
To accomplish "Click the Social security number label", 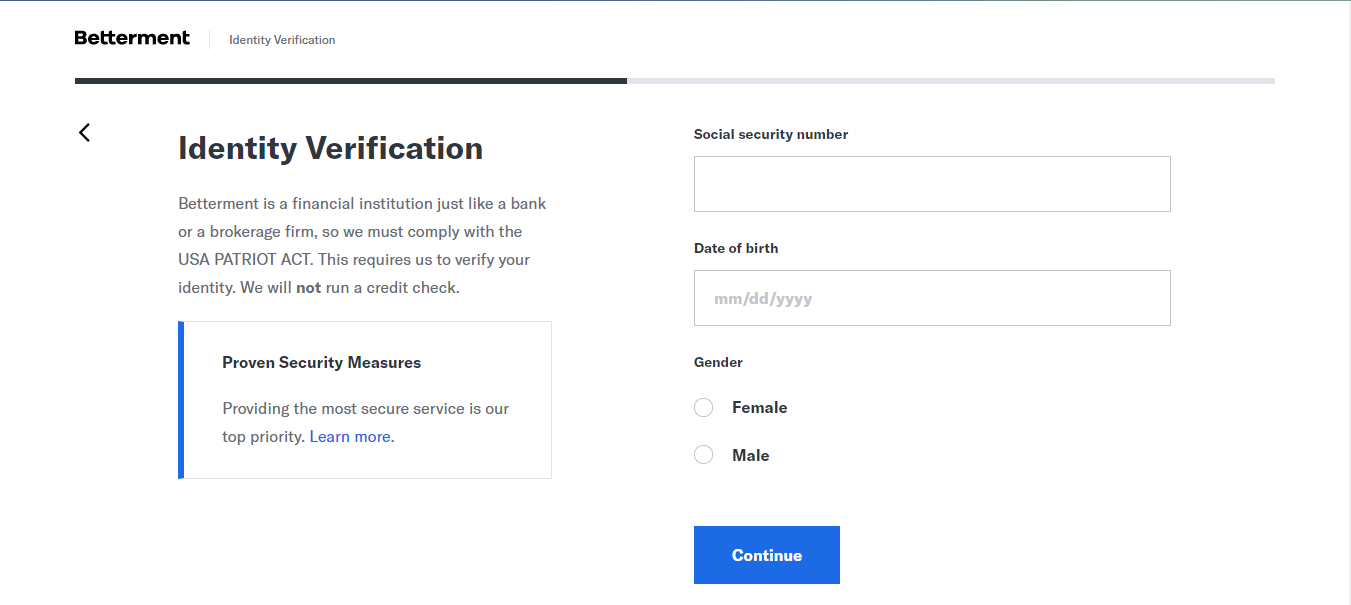I will point(770,134).
